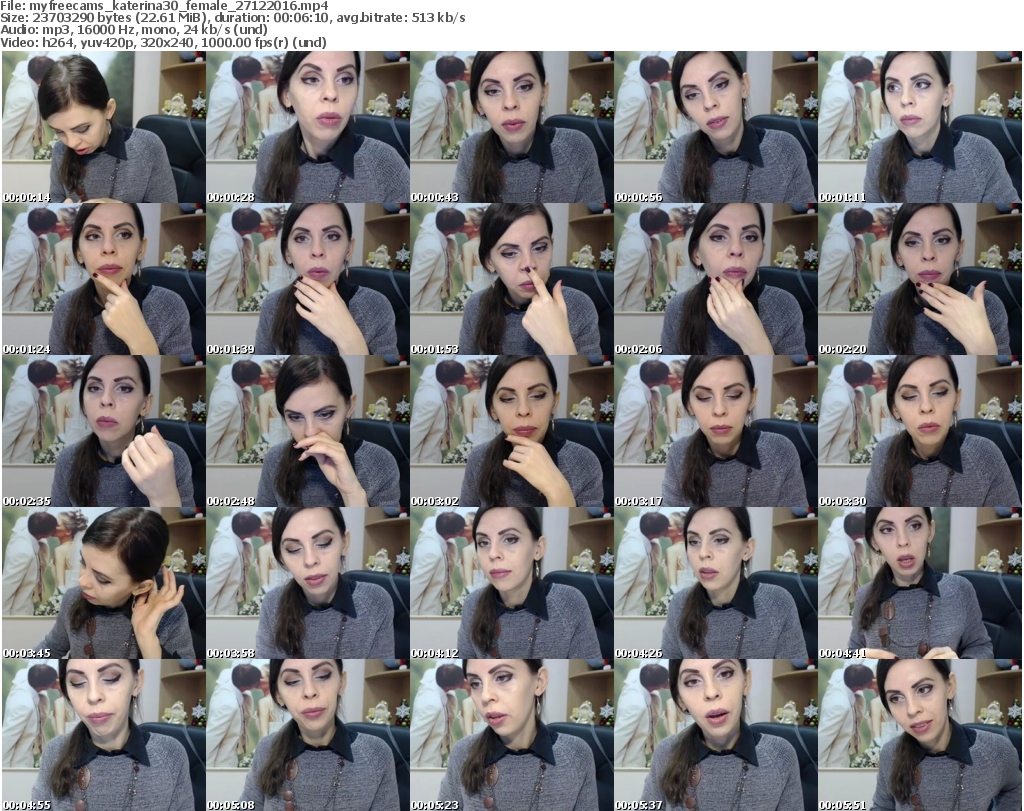This screenshot has width=1024, height=811.
Task: Click the Video codec info header line
Action: (165, 43)
